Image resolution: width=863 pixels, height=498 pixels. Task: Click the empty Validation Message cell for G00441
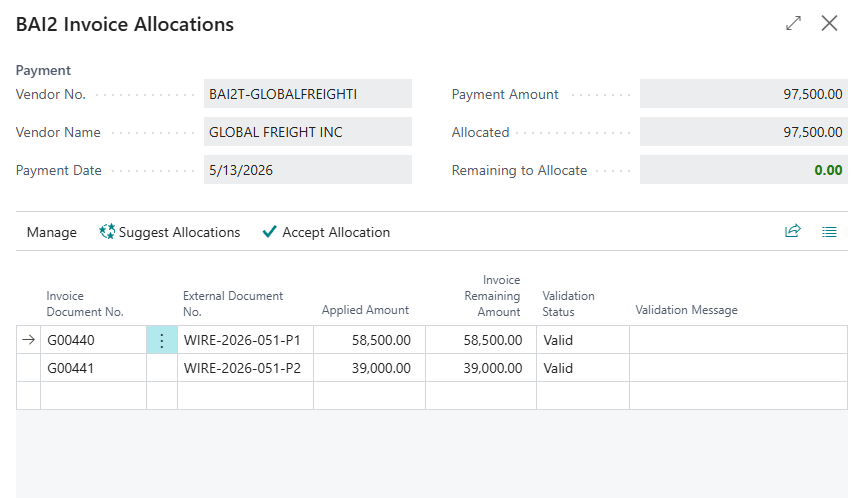(739, 368)
